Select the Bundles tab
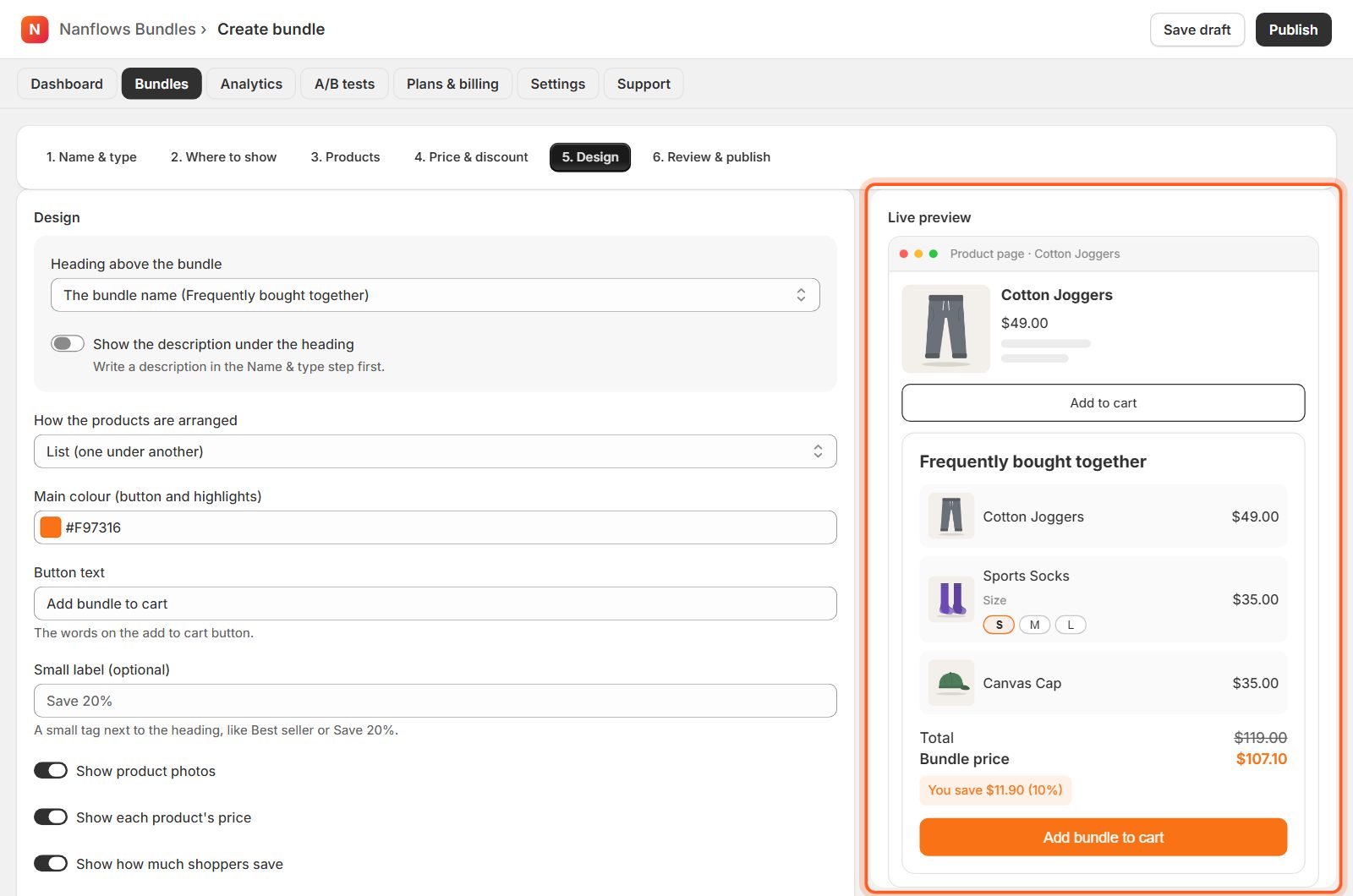1353x896 pixels. (162, 84)
